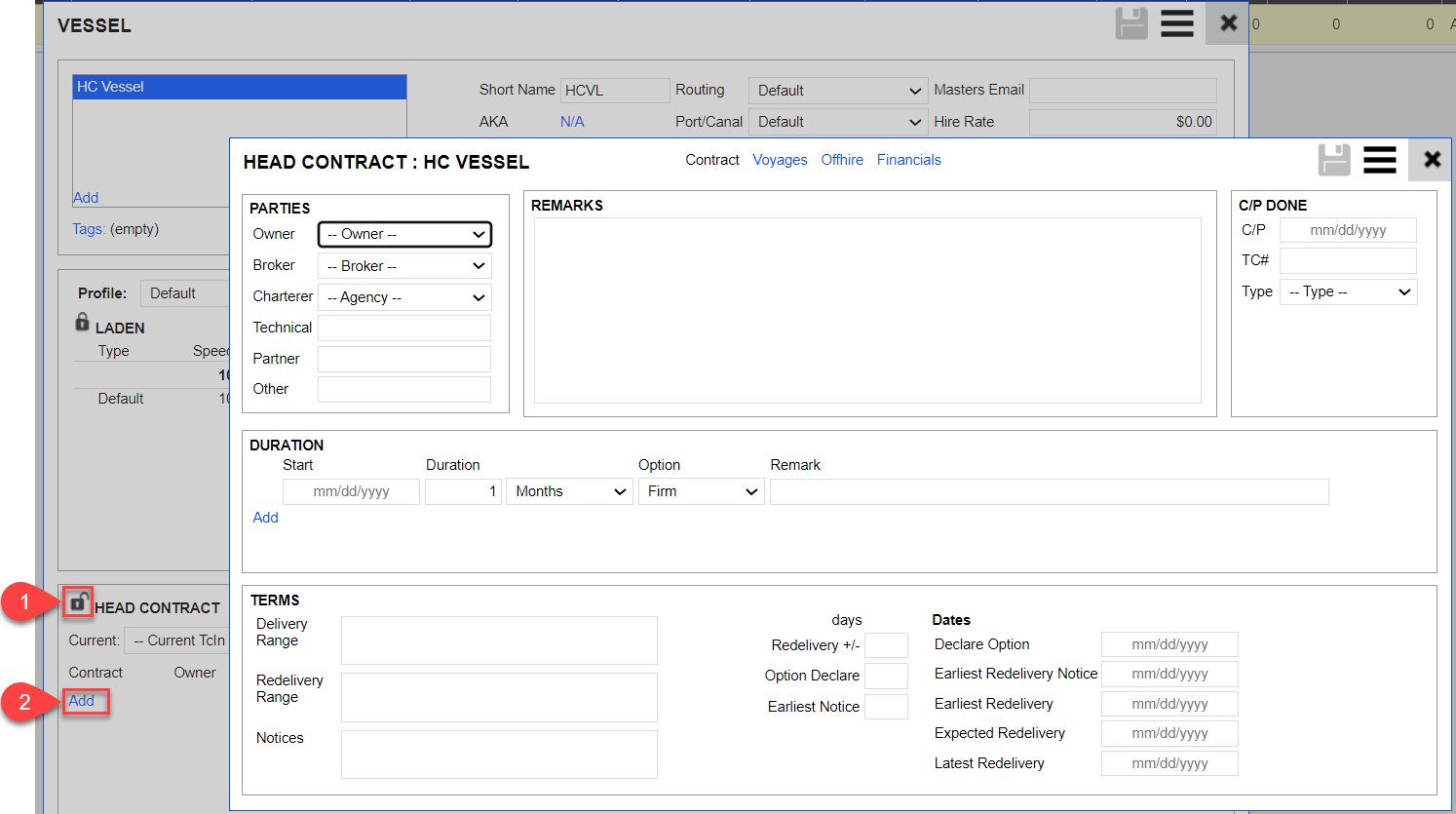Open the hamburger menu in Head Contract dialog
Image resolution: width=1456 pixels, height=814 pixels.
(x=1379, y=160)
